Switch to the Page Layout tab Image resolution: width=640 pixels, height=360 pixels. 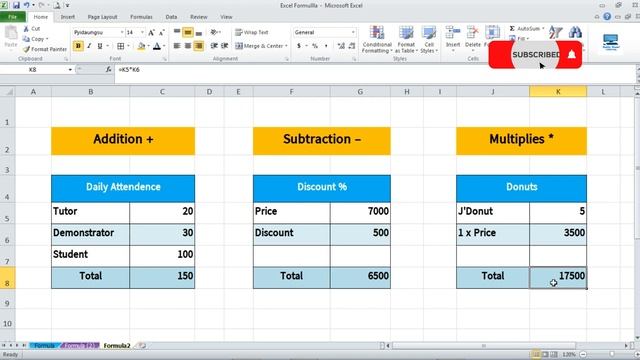click(x=102, y=17)
